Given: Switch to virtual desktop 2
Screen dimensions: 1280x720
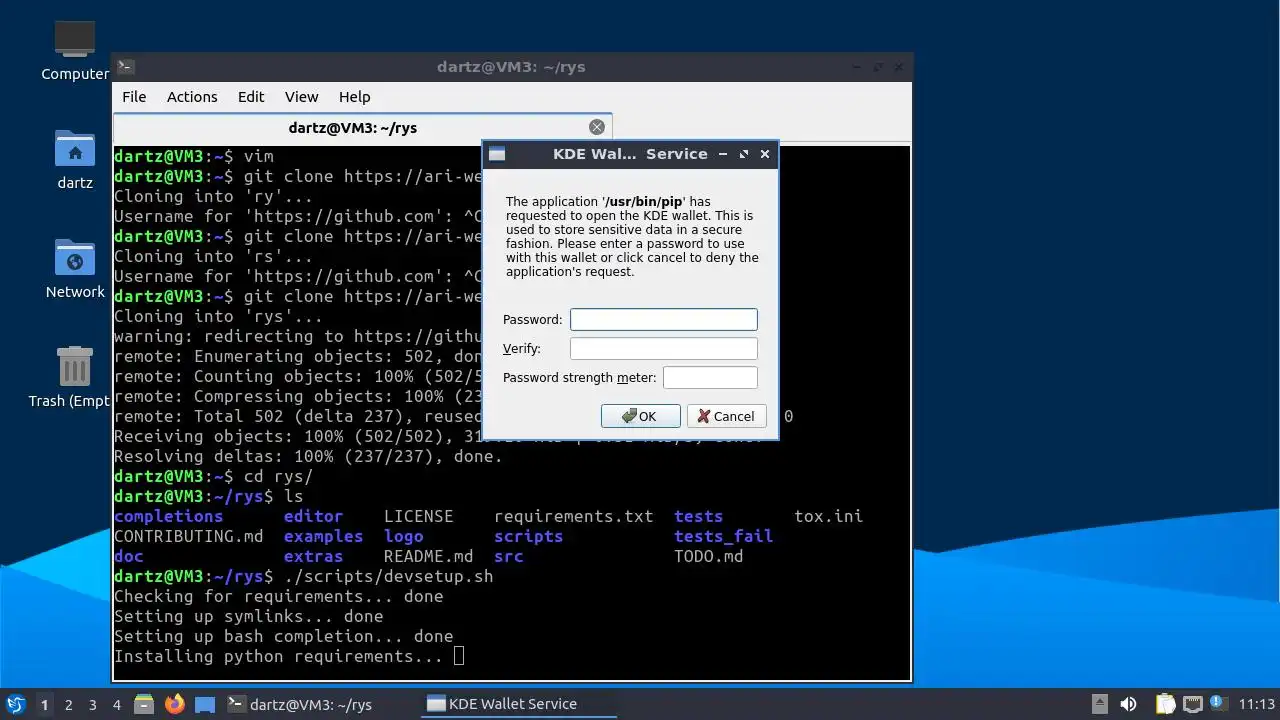Looking at the screenshot, I should (x=69, y=704).
